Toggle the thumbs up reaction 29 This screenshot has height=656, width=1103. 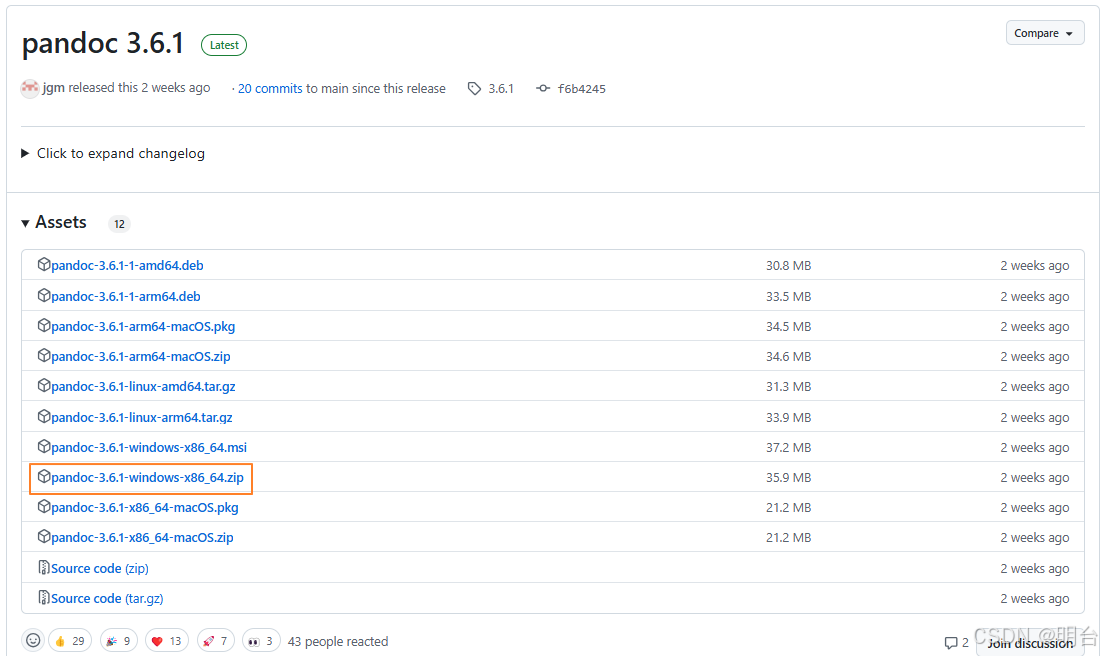[x=70, y=641]
